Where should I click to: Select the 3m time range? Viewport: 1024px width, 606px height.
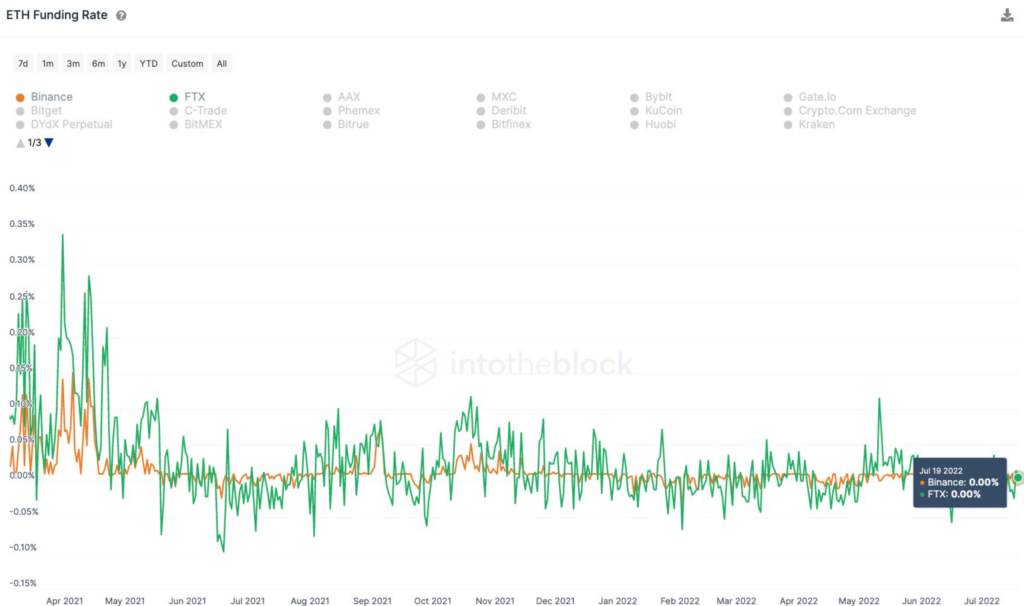click(x=73, y=63)
